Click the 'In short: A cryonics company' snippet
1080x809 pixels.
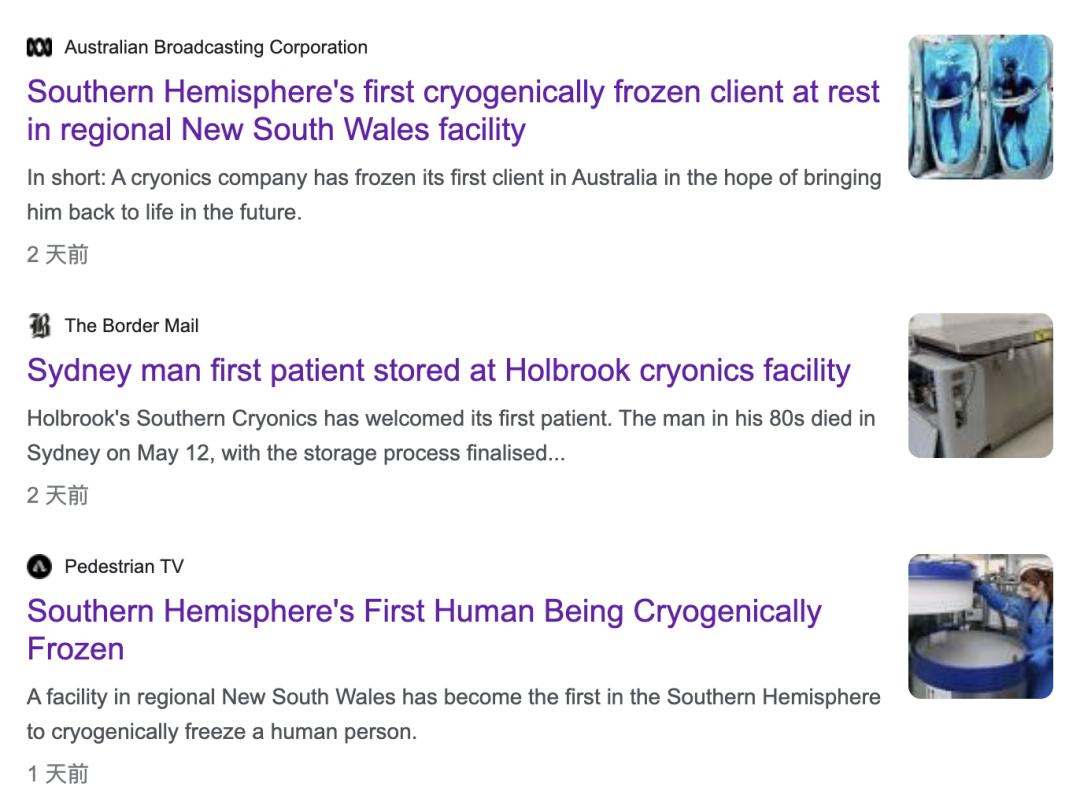(x=454, y=195)
